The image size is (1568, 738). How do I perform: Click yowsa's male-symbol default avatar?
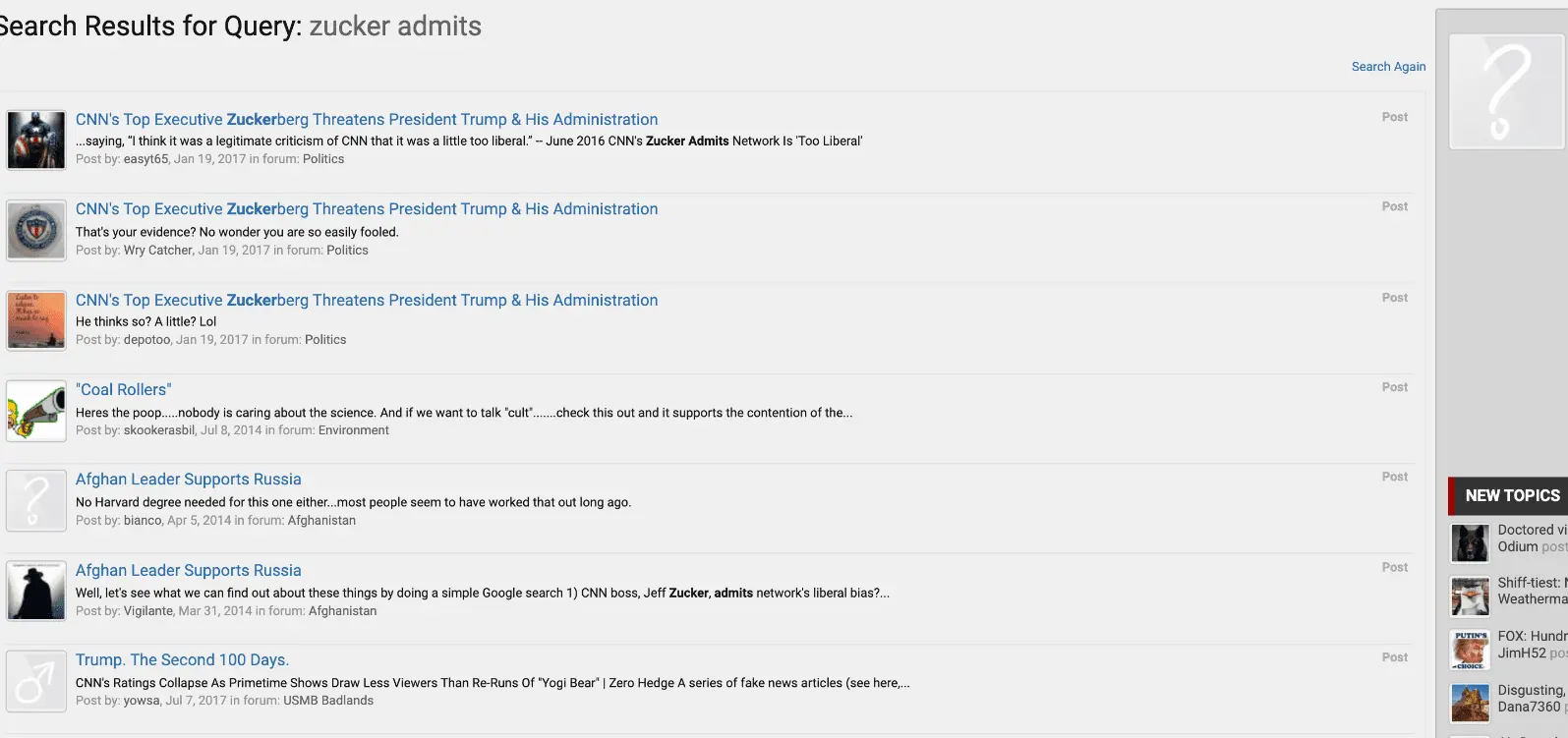(x=36, y=681)
